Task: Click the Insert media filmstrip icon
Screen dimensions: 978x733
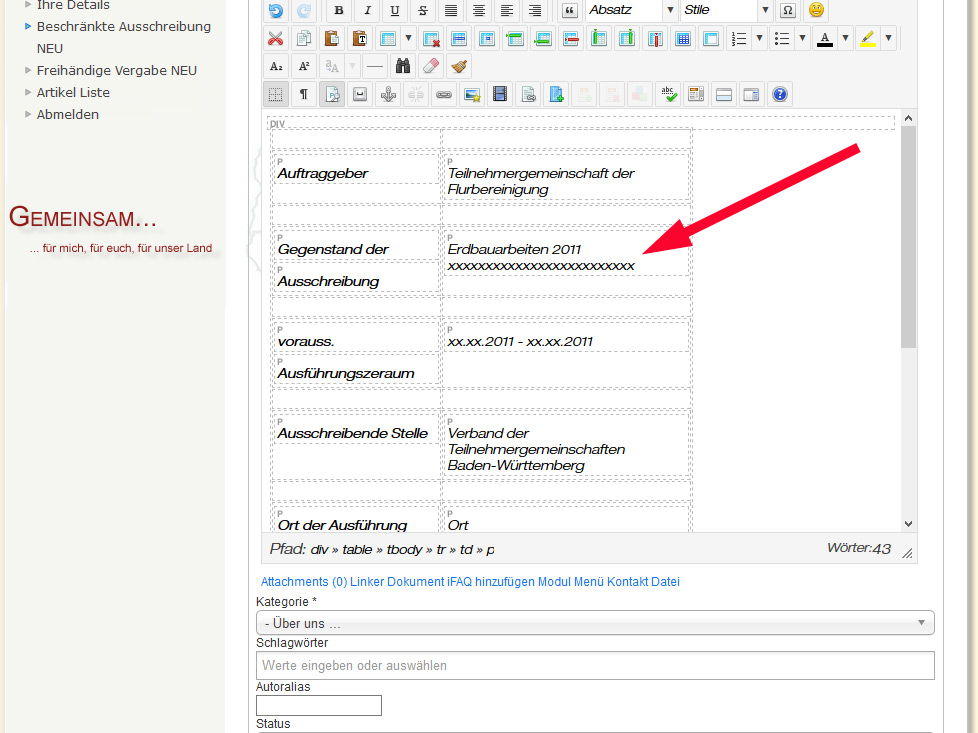Action: [x=500, y=95]
